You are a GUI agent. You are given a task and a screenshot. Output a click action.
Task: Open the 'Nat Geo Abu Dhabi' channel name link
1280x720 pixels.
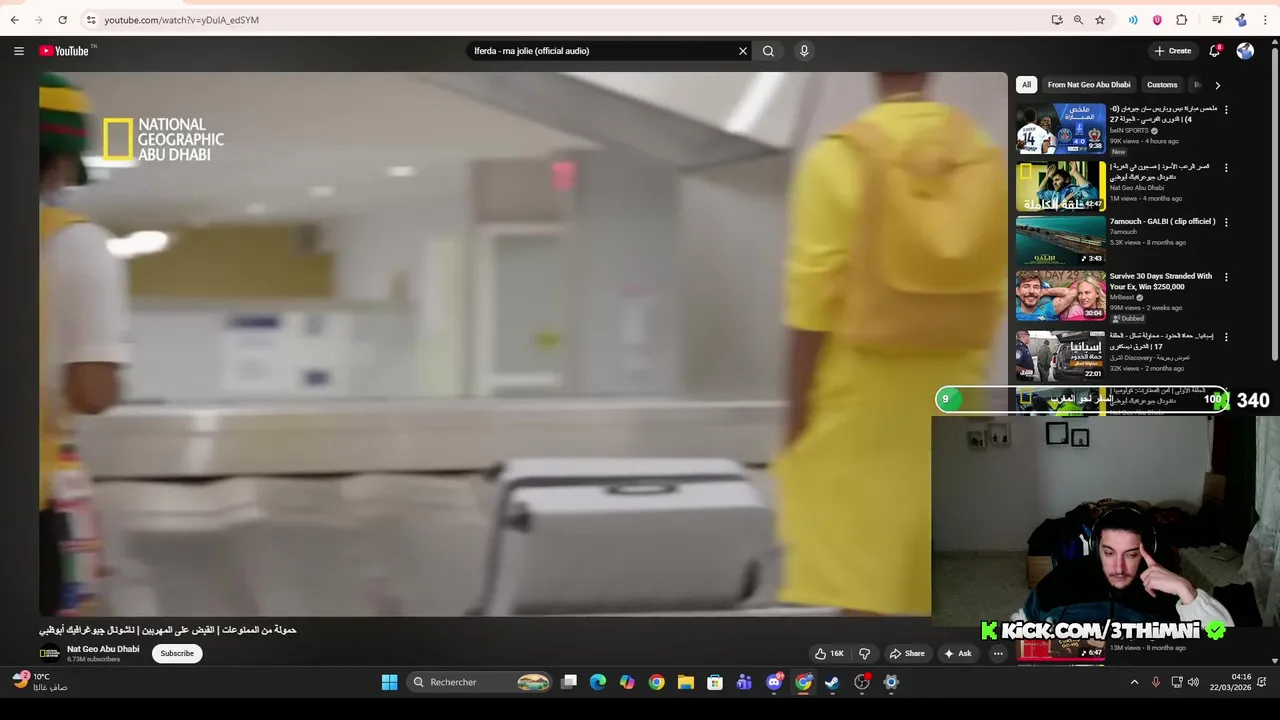(x=103, y=649)
